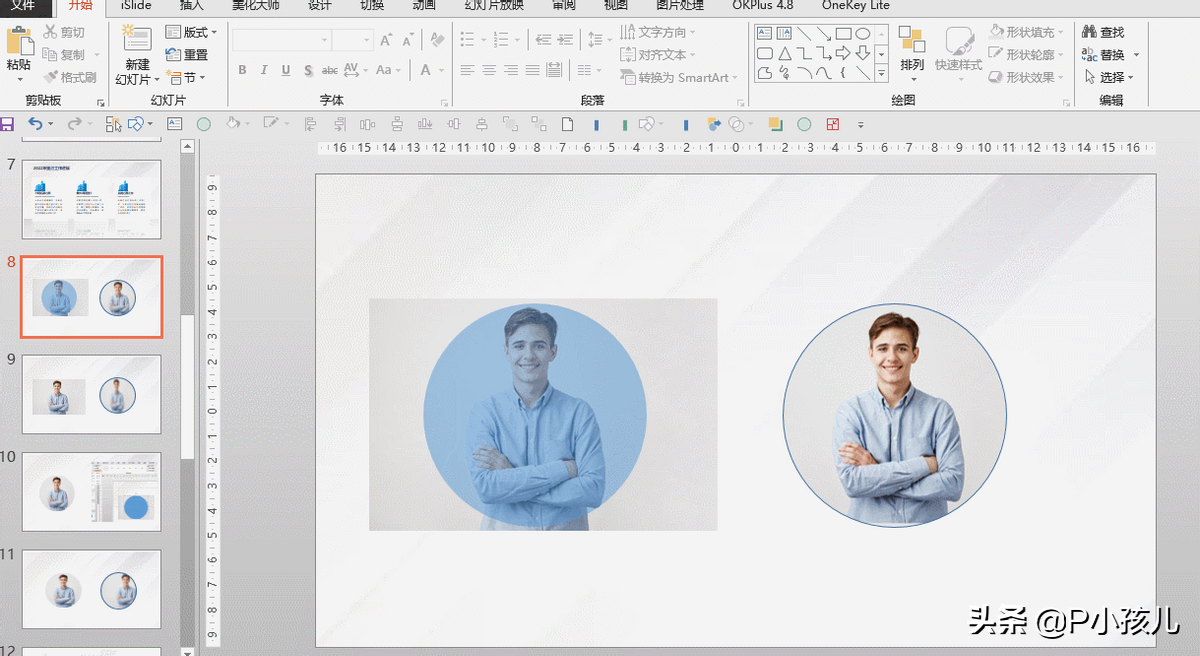Toggle right paragraph alignment
Viewport: 1200px width, 656px height.
(511, 70)
